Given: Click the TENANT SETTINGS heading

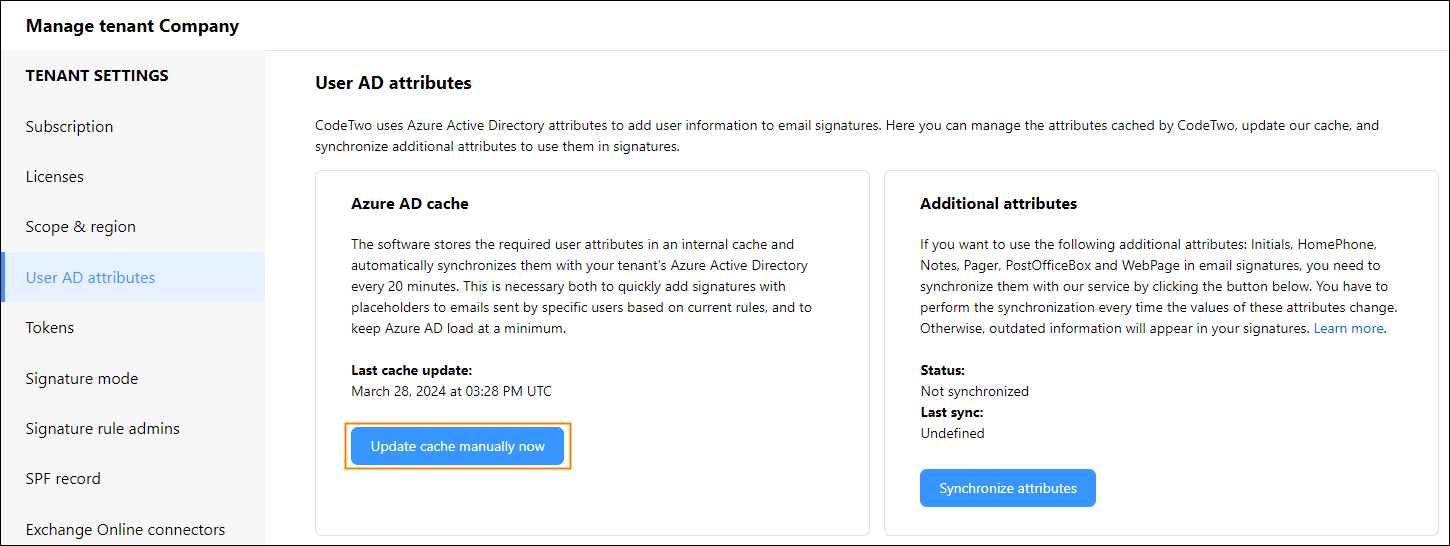Looking at the screenshot, I should click(97, 75).
